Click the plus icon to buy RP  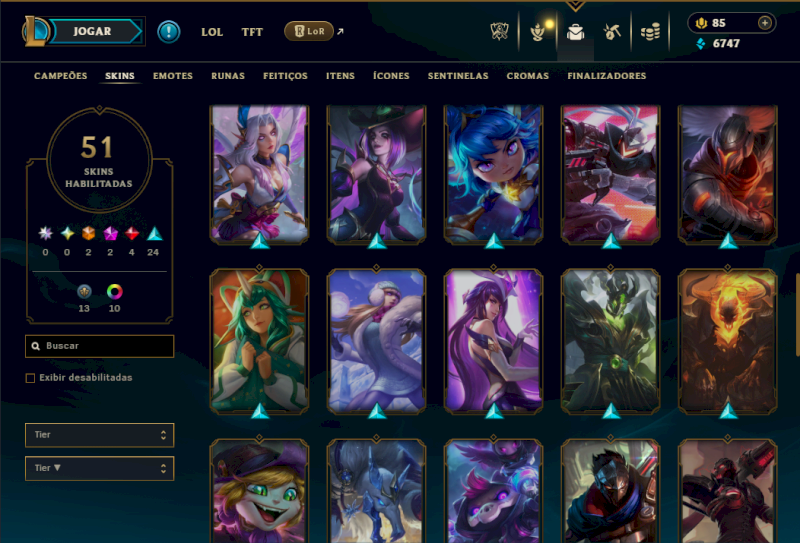(x=764, y=23)
